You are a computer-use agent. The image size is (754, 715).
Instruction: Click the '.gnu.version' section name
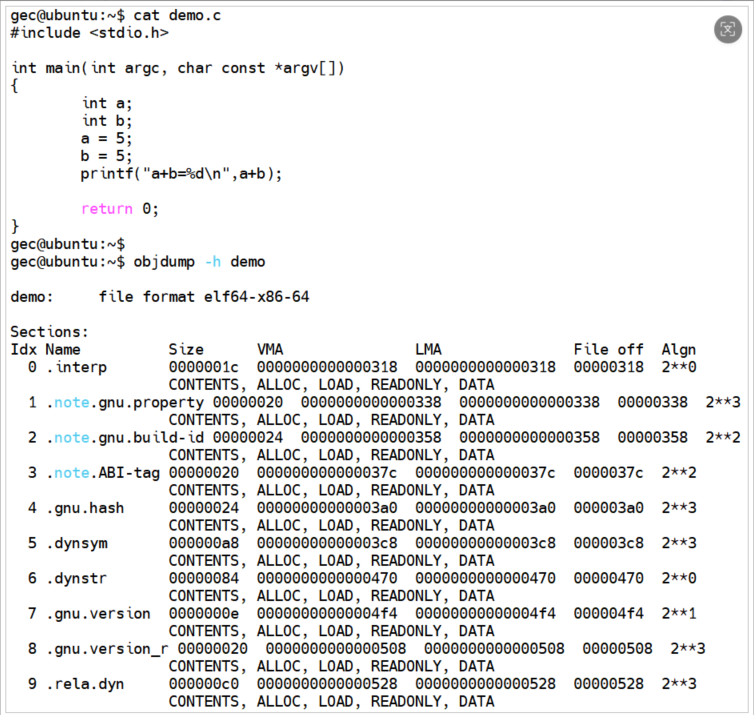click(x=99, y=614)
